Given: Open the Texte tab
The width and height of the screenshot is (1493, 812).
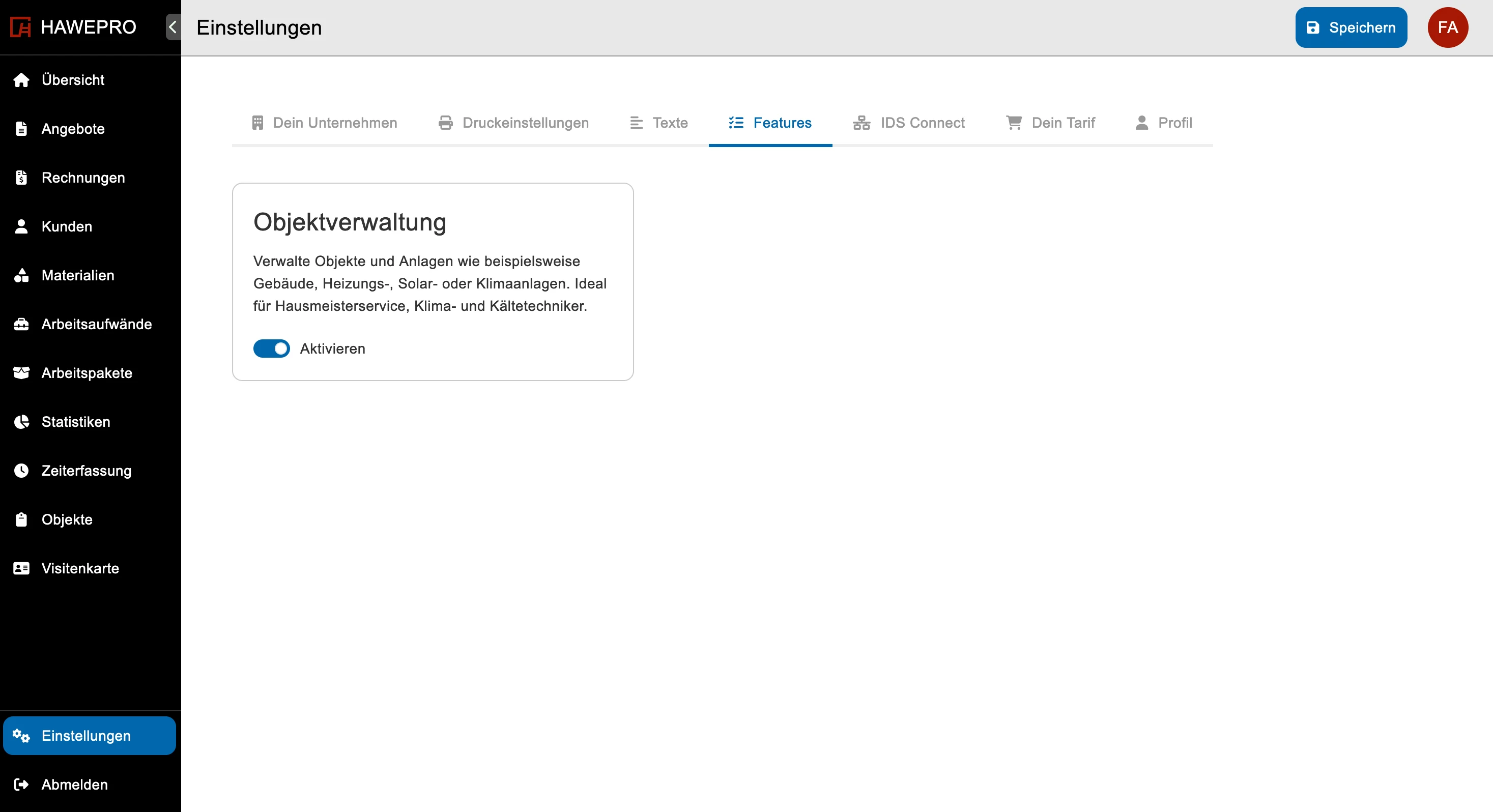Looking at the screenshot, I should coord(659,123).
